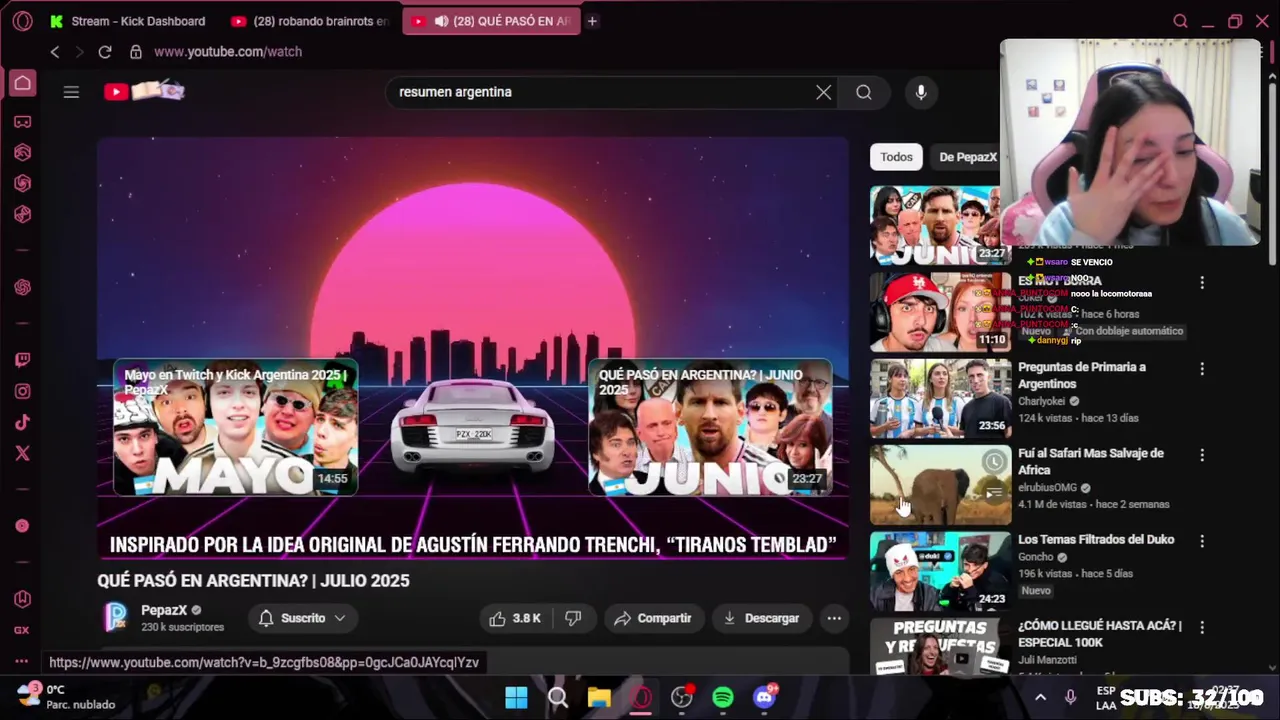Open Twitch from the Opera sidebar
The width and height of the screenshot is (1280, 720).
[x=22, y=360]
